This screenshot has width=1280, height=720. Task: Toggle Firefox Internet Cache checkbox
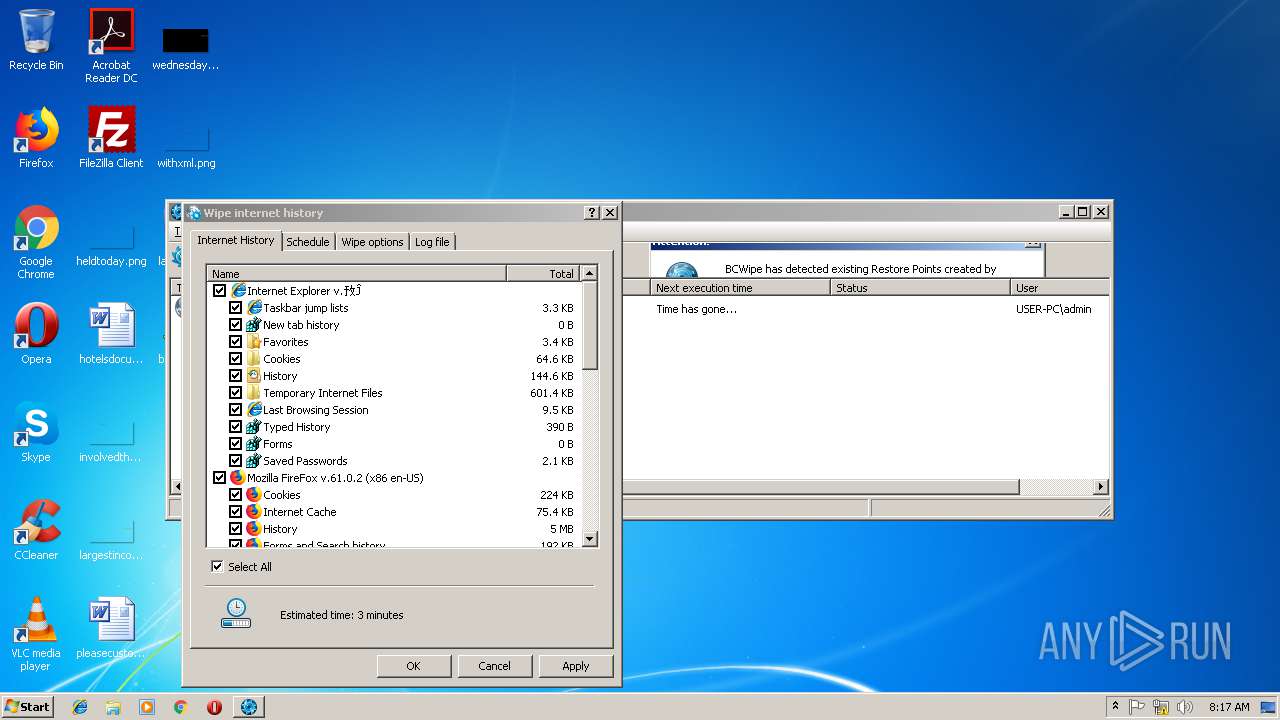click(236, 512)
